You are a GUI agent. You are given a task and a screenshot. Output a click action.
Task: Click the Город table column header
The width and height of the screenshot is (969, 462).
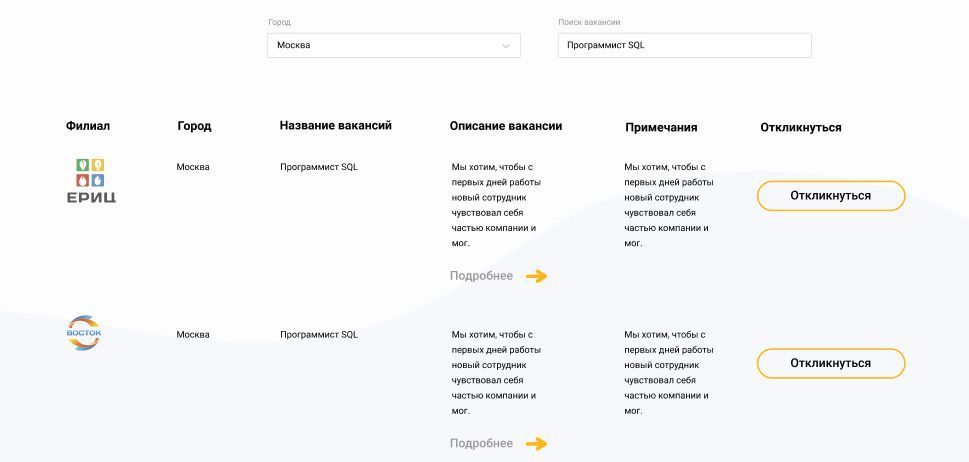194,127
